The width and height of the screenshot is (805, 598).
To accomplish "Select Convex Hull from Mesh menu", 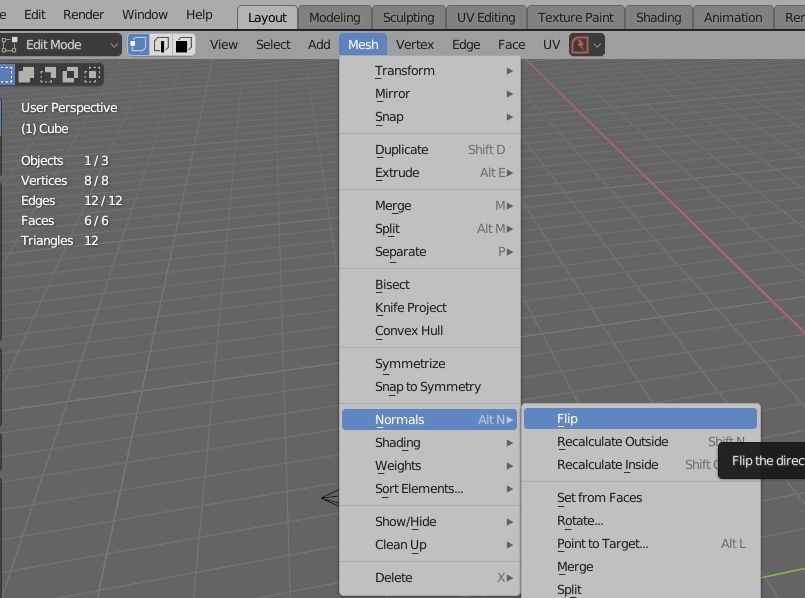I will [409, 331].
